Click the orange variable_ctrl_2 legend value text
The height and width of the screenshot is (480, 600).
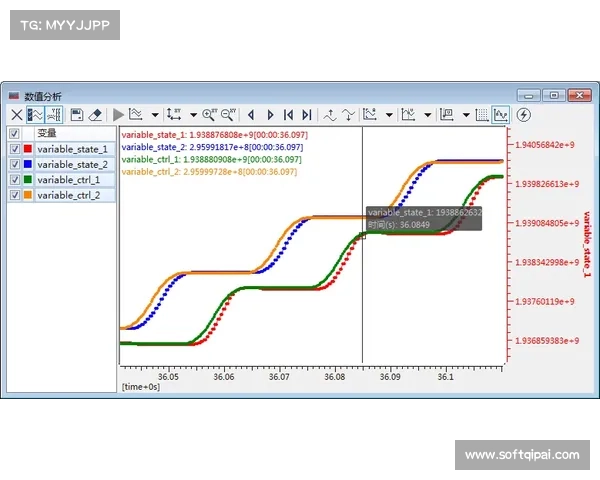pyautogui.click(x=209, y=171)
